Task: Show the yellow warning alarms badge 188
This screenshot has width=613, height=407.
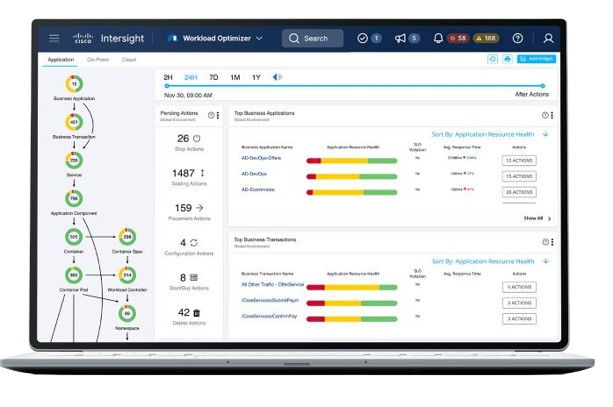Action: pyautogui.click(x=486, y=38)
